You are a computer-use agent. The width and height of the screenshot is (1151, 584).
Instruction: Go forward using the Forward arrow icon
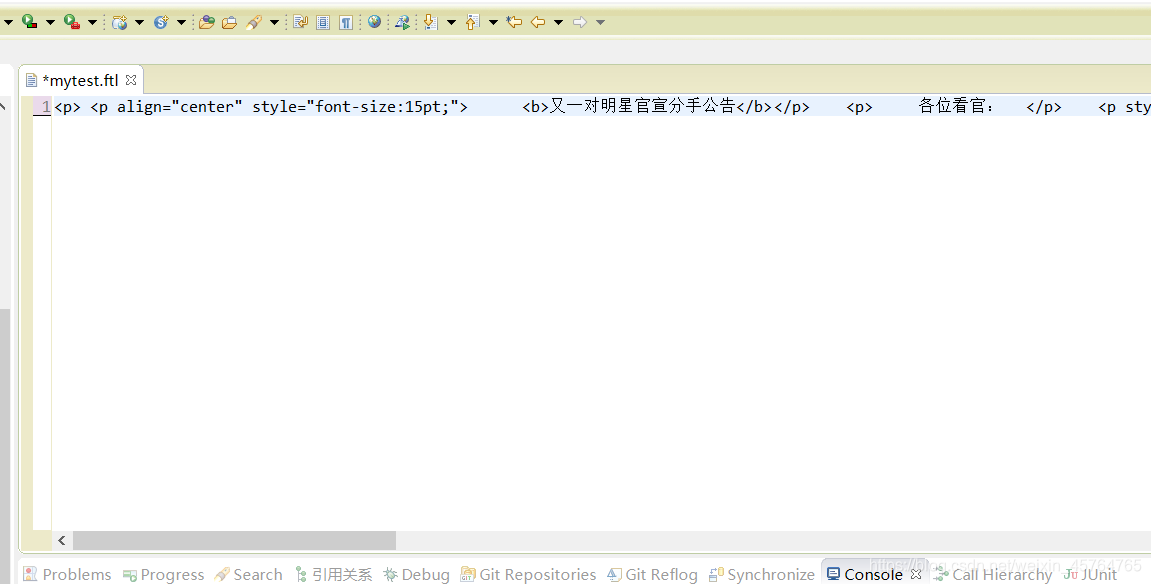point(578,21)
